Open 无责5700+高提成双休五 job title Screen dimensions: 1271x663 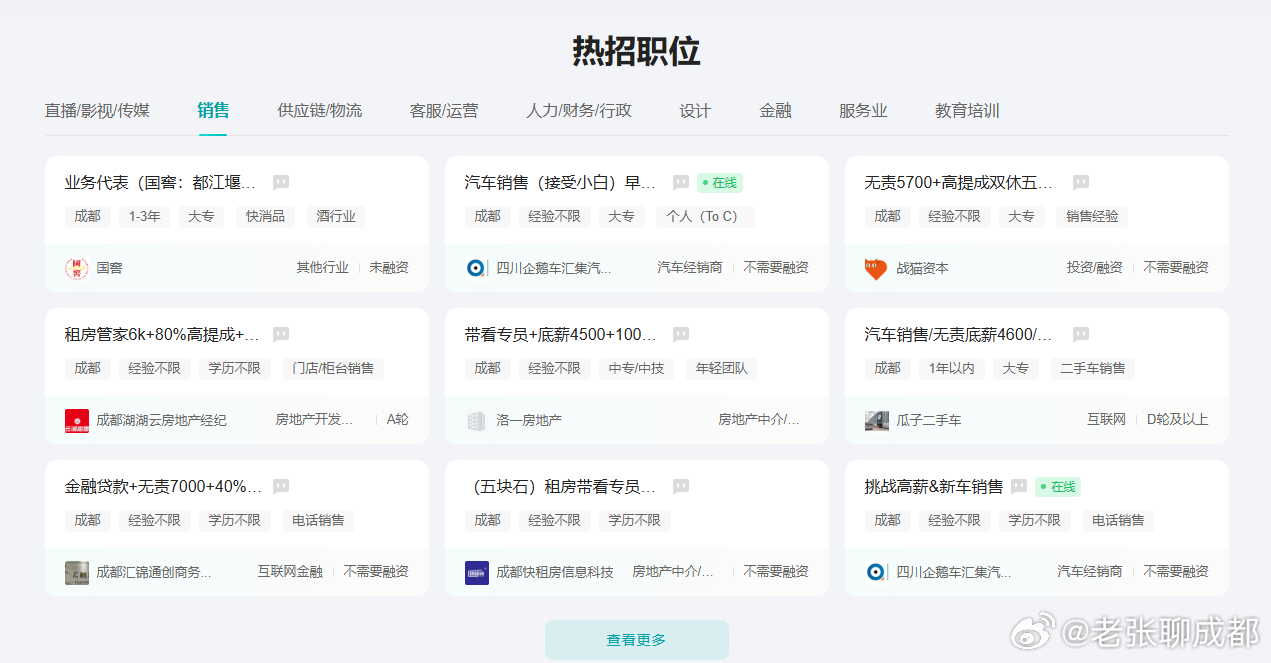coord(960,183)
